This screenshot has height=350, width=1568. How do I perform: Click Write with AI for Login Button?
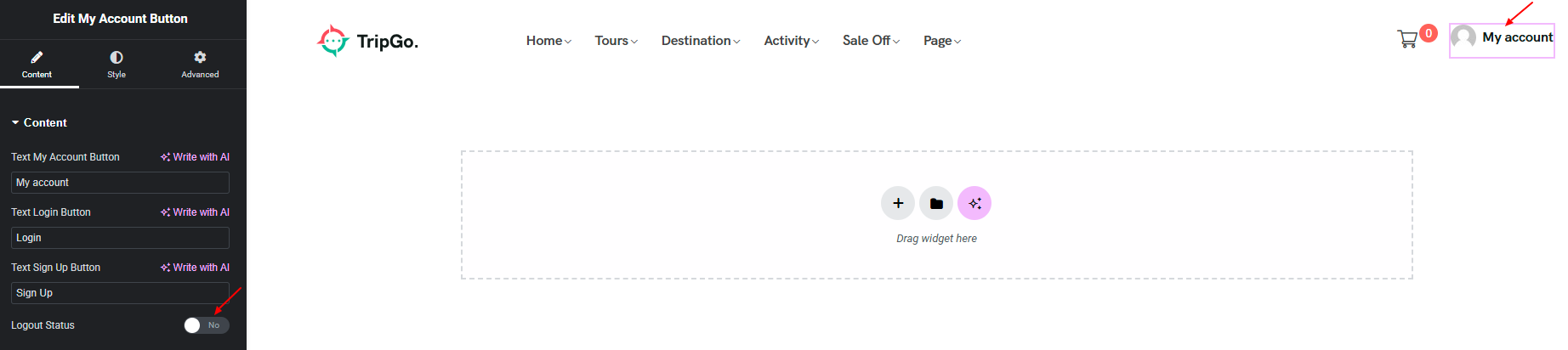pos(195,212)
